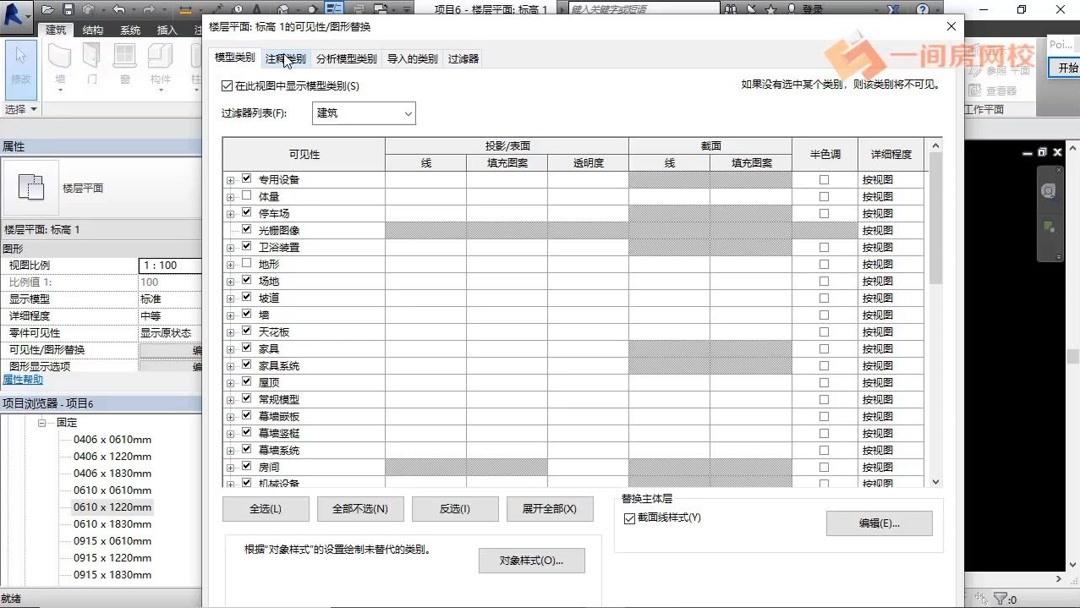Click the Undo icon
Viewport: 1080px width, 608px height.
pyautogui.click(x=118, y=8)
